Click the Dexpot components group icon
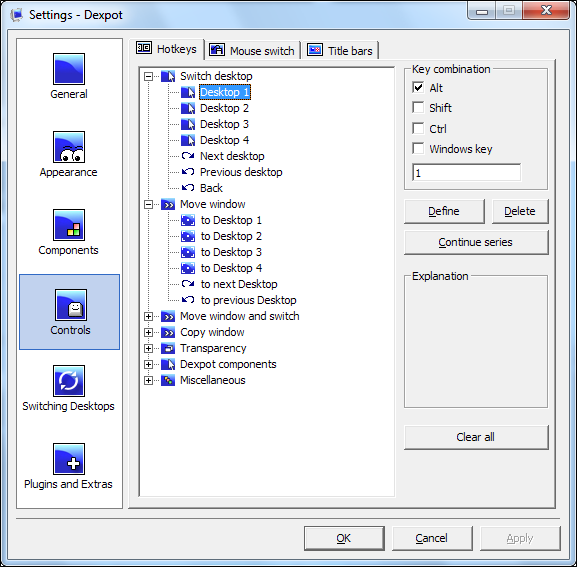 click(x=168, y=364)
